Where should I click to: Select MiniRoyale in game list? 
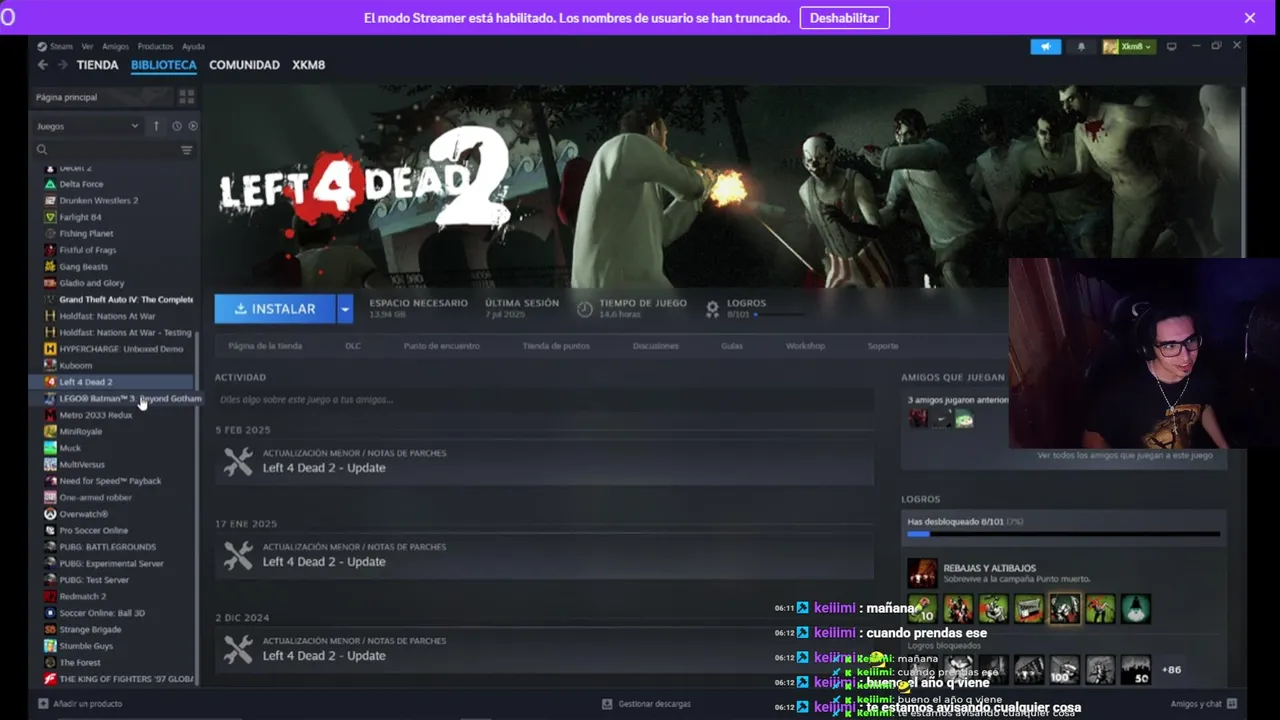[x=80, y=432]
